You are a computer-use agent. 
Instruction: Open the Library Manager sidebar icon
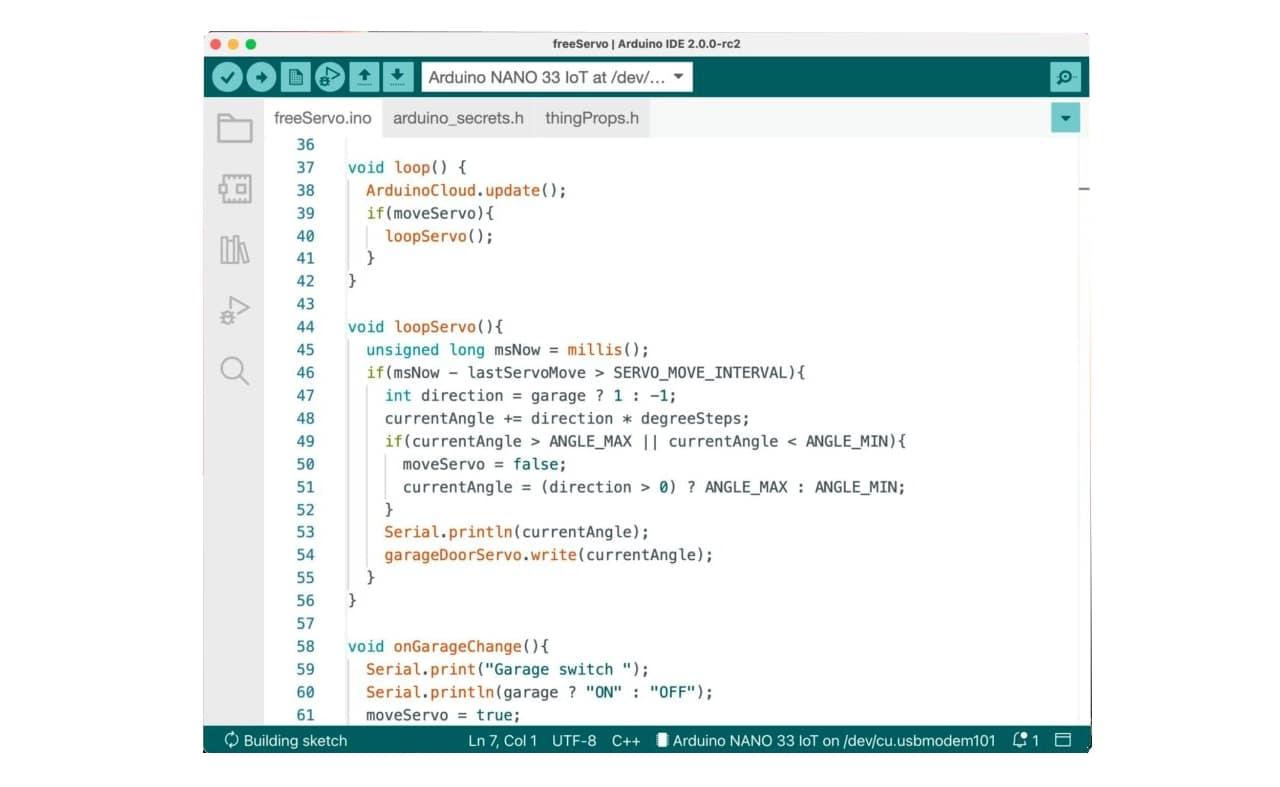234,250
